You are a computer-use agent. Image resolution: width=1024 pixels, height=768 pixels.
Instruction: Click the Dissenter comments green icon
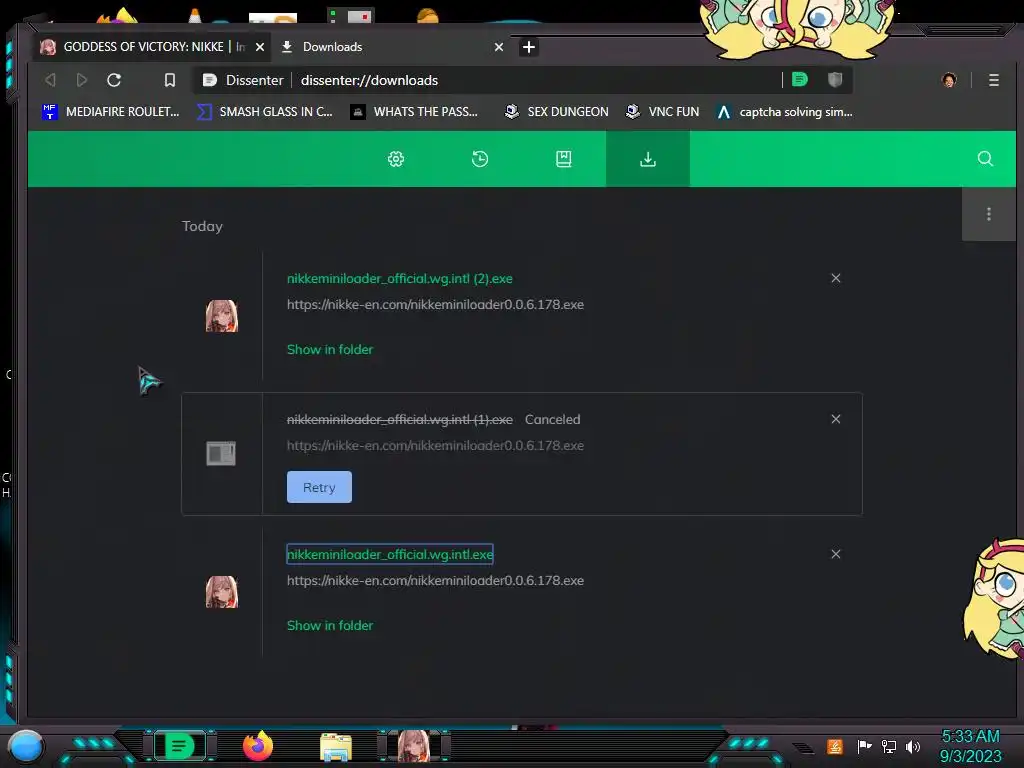click(799, 80)
